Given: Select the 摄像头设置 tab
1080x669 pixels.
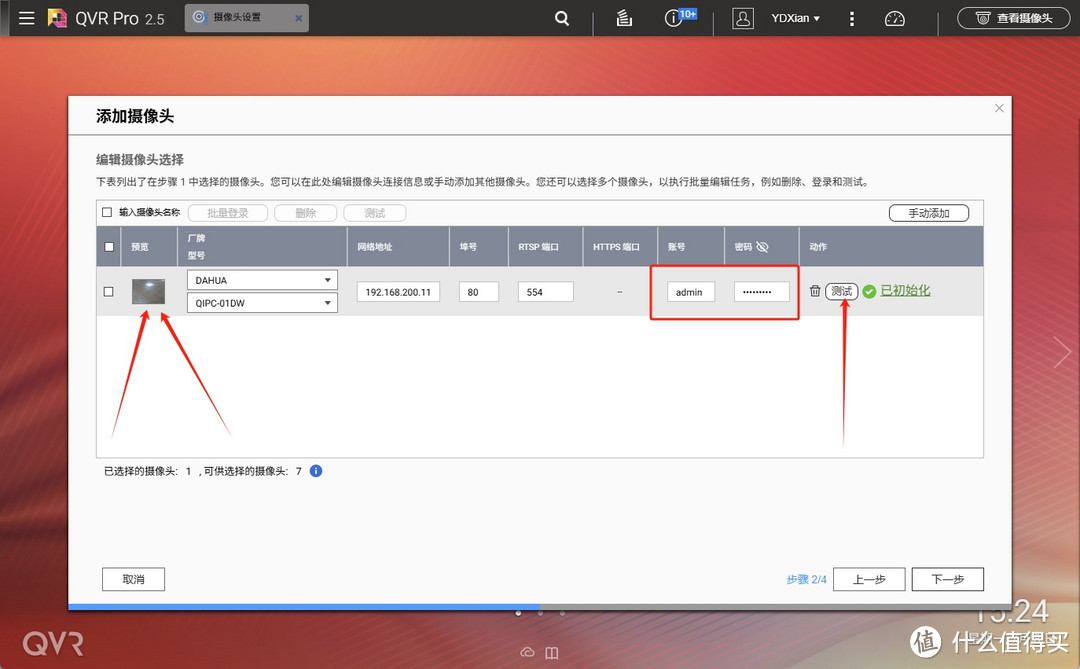Looking at the screenshot, I should (239, 17).
